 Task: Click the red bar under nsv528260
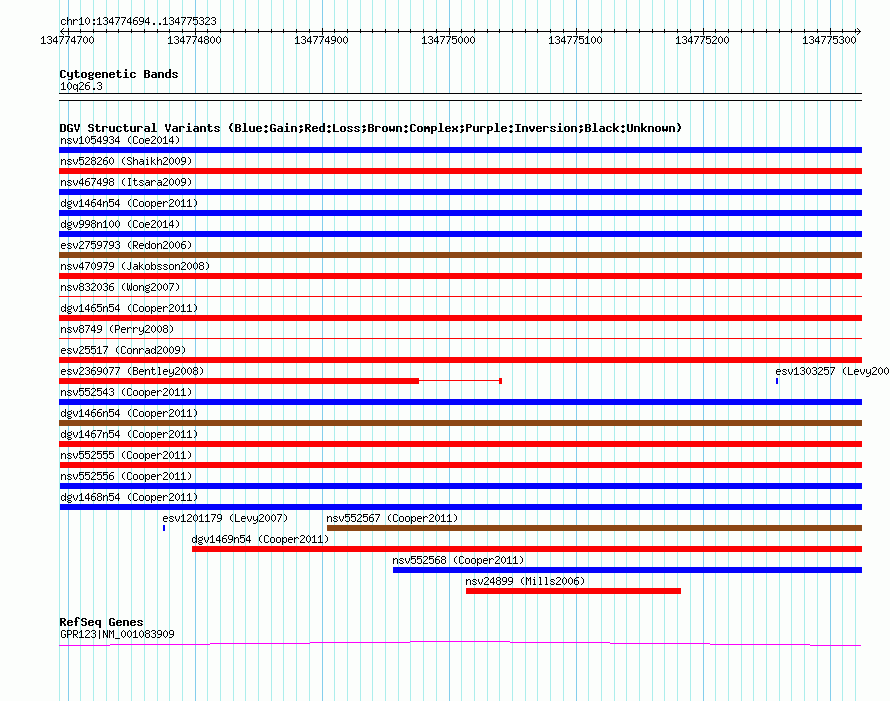pyautogui.click(x=460, y=171)
